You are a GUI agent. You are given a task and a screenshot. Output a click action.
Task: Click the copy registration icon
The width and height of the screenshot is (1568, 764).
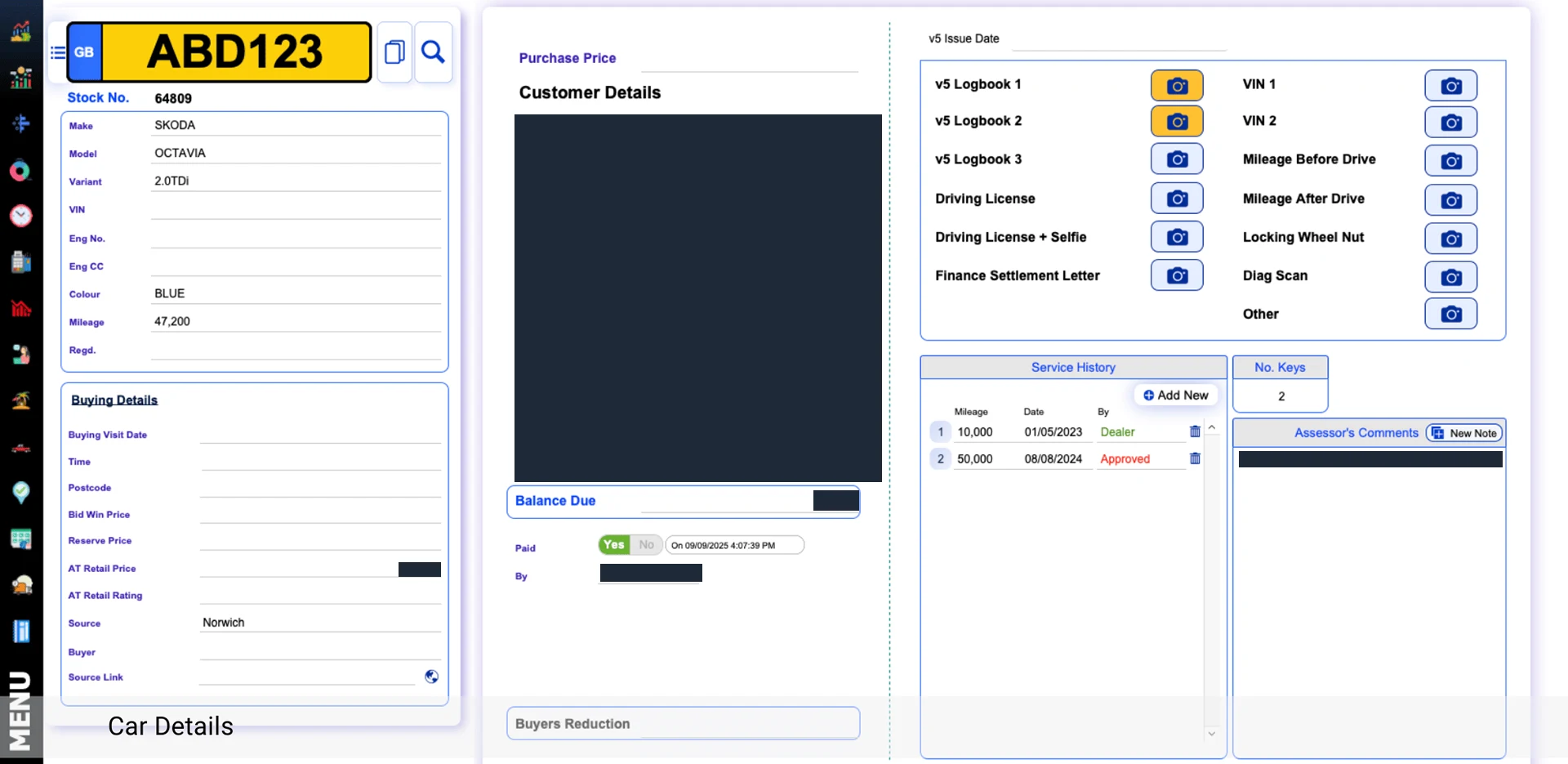[394, 52]
